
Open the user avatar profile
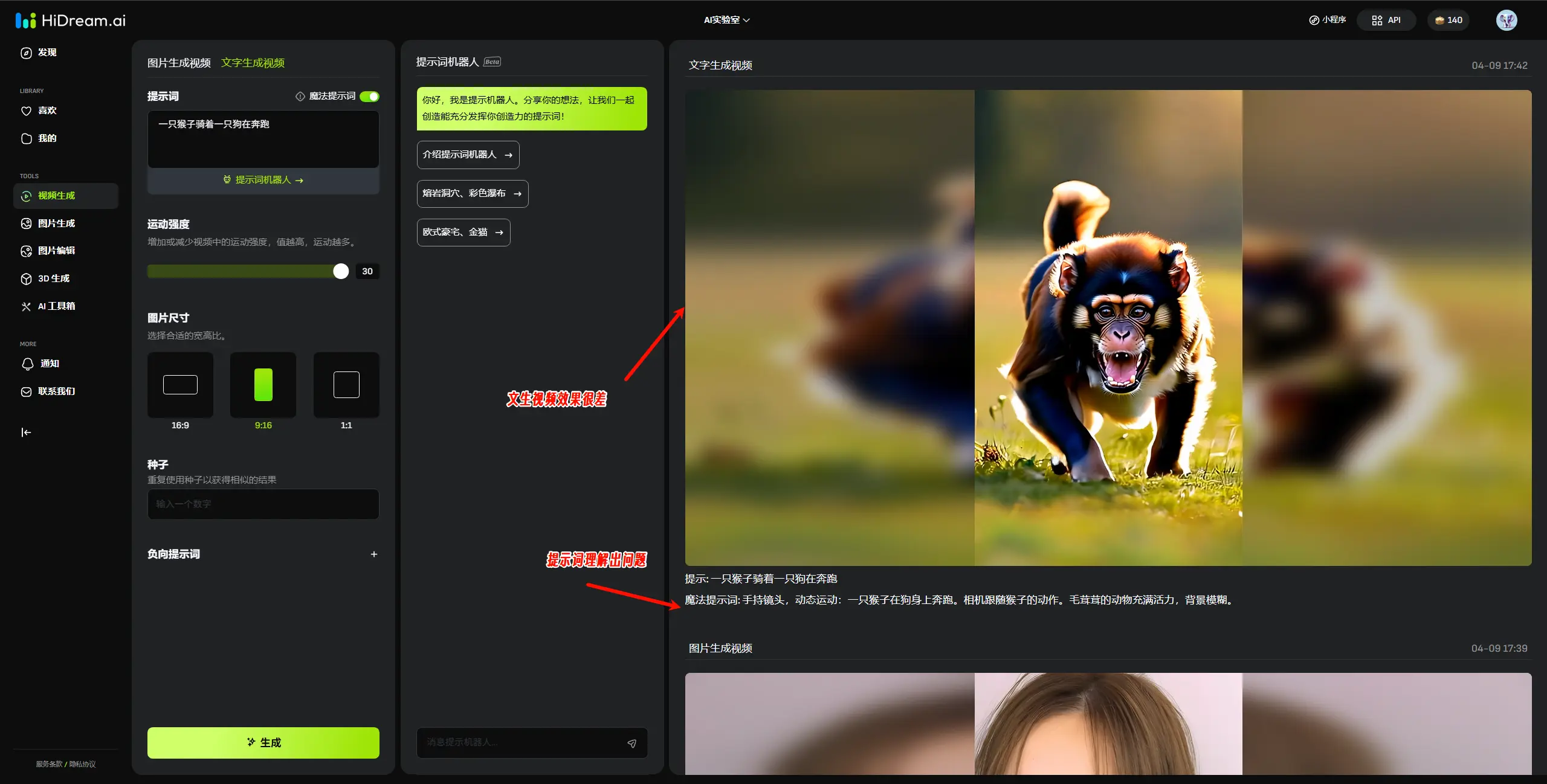[x=1506, y=21]
